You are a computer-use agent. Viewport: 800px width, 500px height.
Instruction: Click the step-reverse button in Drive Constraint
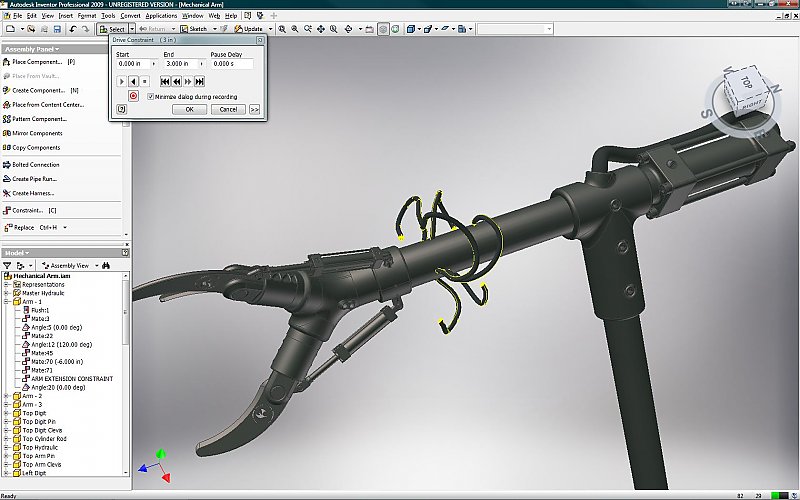click(177, 81)
